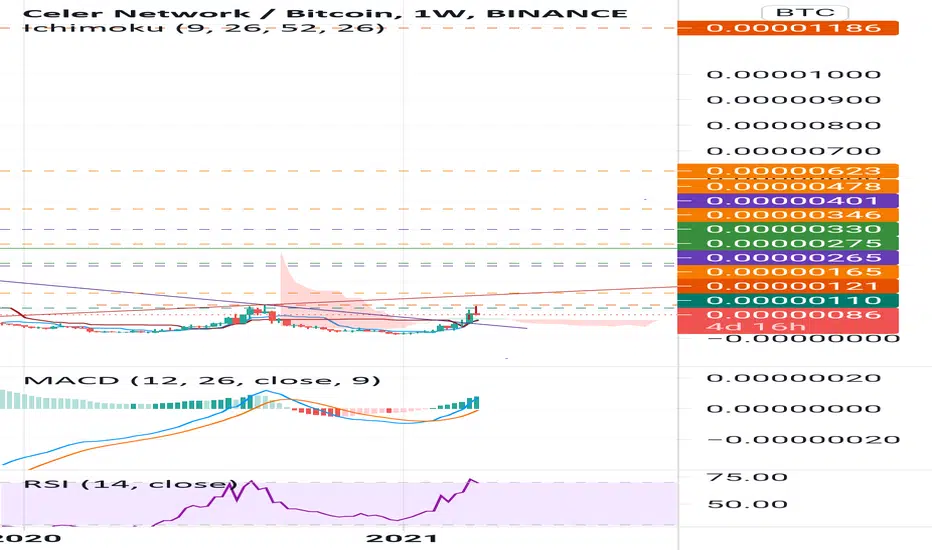Click the 0.00000800 price axis tick
Image resolution: width=932 pixels, height=550 pixels.
coord(794,125)
